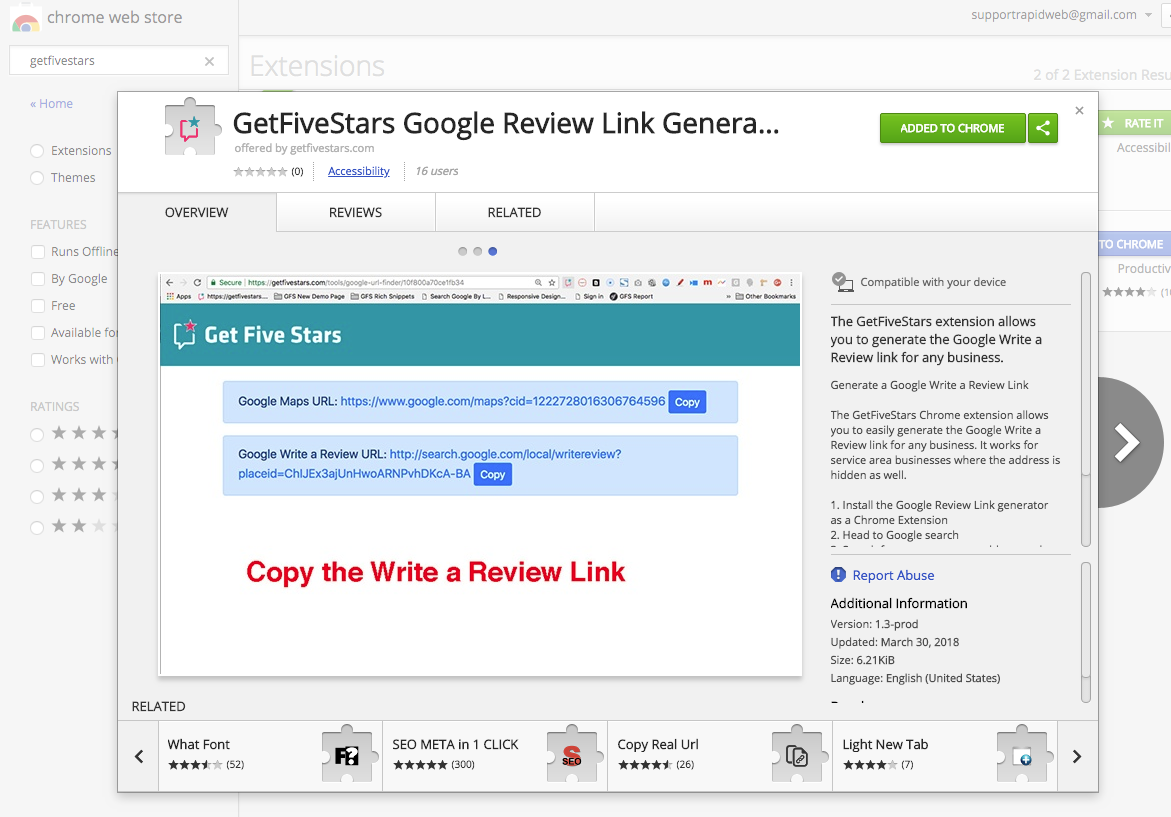Screen dimensions: 1171x817
Task: Click the Copy Real Url puzzle icon
Action: pos(798,754)
